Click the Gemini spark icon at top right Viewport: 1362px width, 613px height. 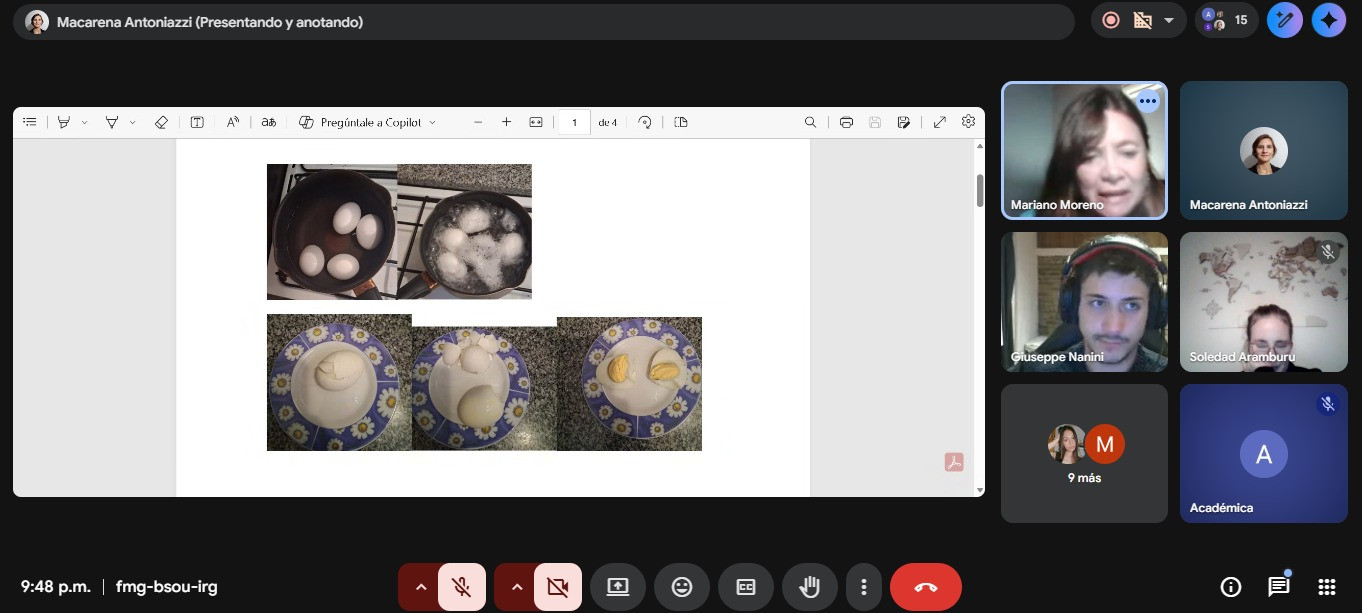click(1328, 20)
